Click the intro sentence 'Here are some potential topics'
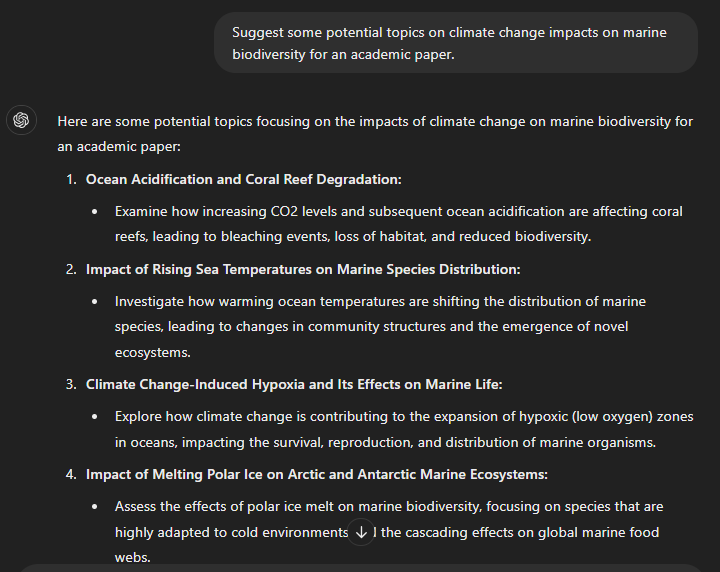The height and width of the screenshot is (572, 720). pos(375,134)
